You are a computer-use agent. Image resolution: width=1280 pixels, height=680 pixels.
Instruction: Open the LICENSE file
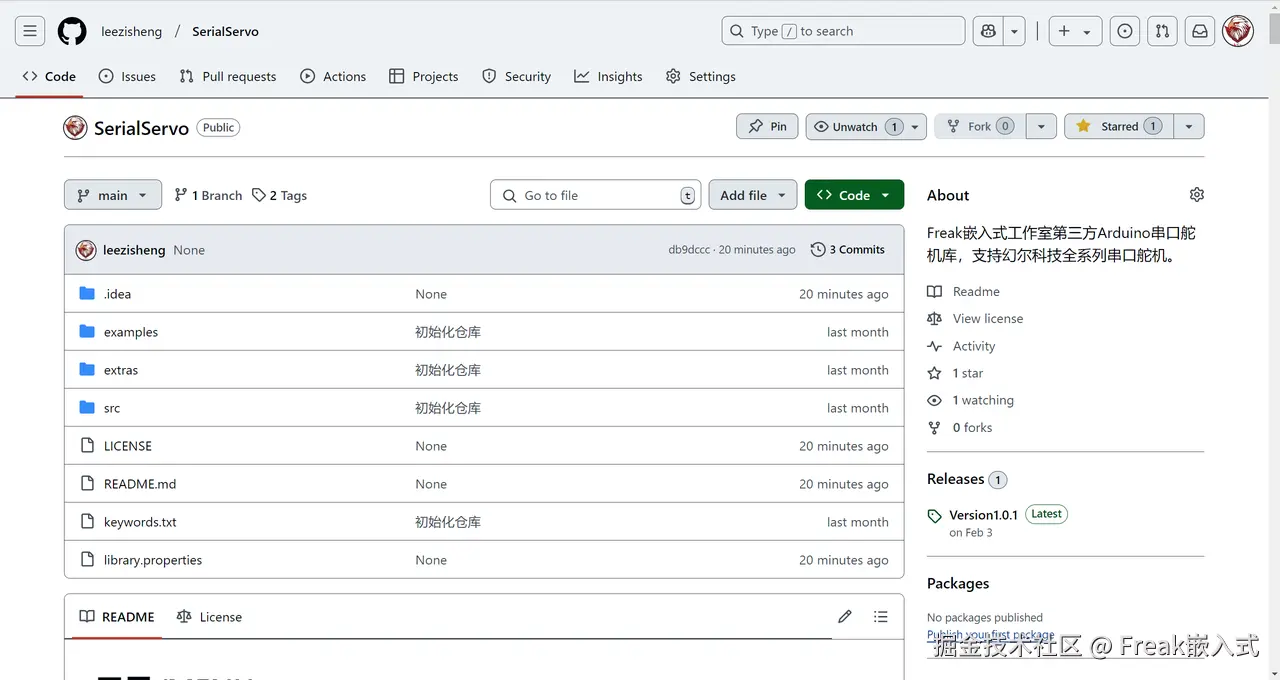tap(128, 446)
